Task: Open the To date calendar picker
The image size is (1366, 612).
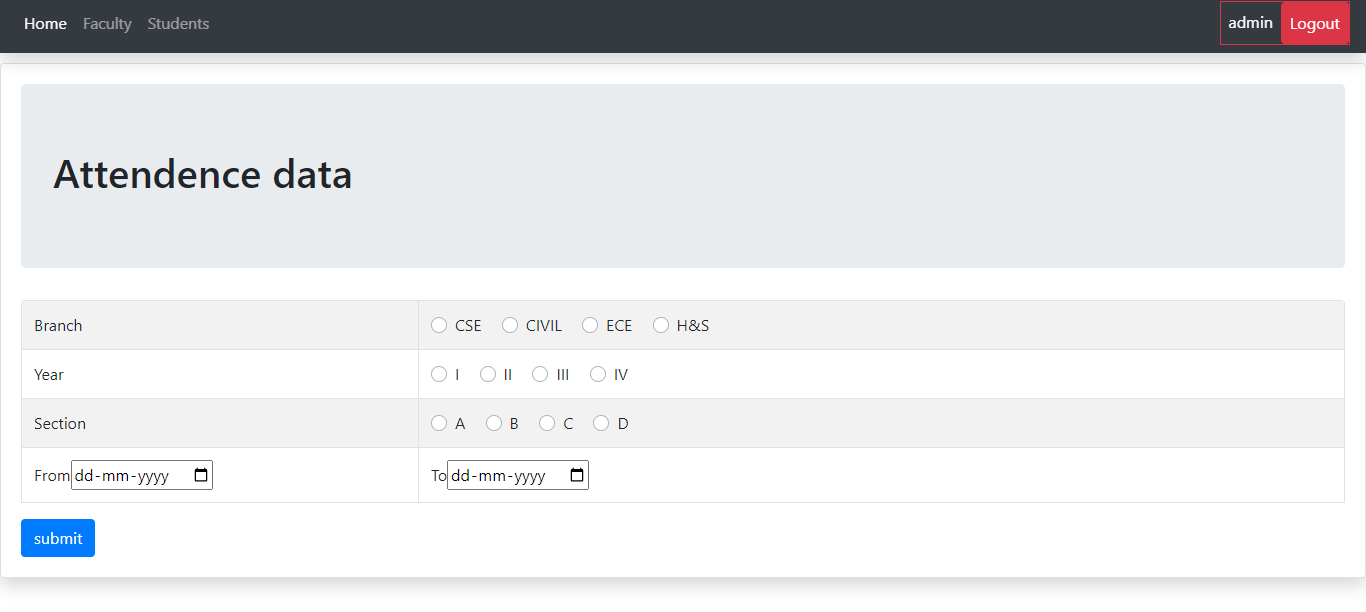Action: point(577,475)
